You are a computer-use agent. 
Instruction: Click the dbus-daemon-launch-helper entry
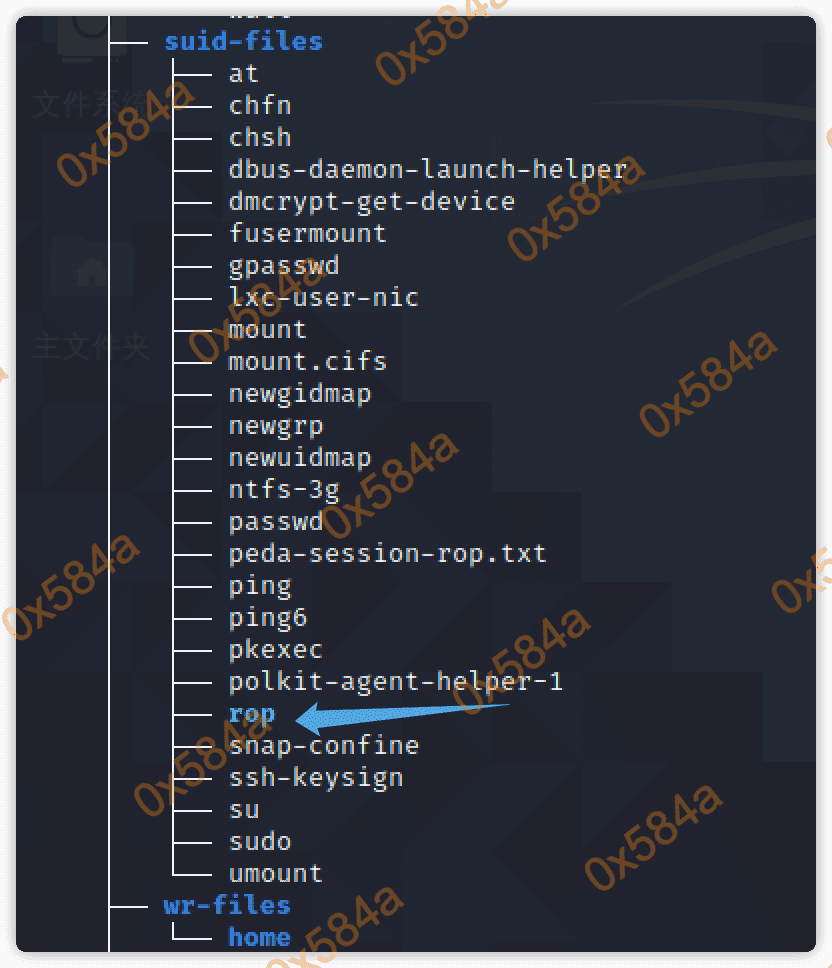tap(427, 170)
